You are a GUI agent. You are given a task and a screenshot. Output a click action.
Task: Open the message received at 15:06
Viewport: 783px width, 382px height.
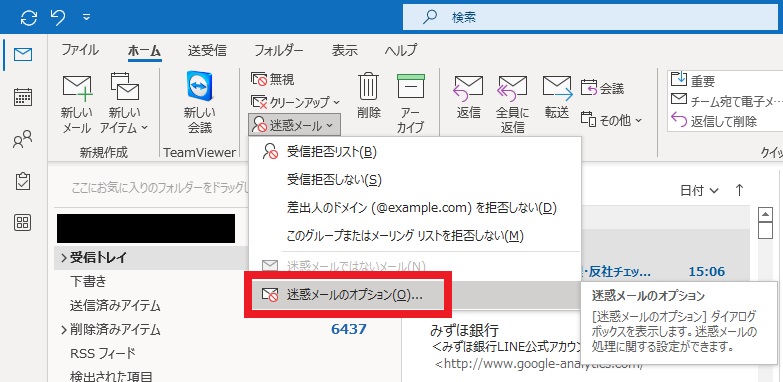(x=706, y=272)
